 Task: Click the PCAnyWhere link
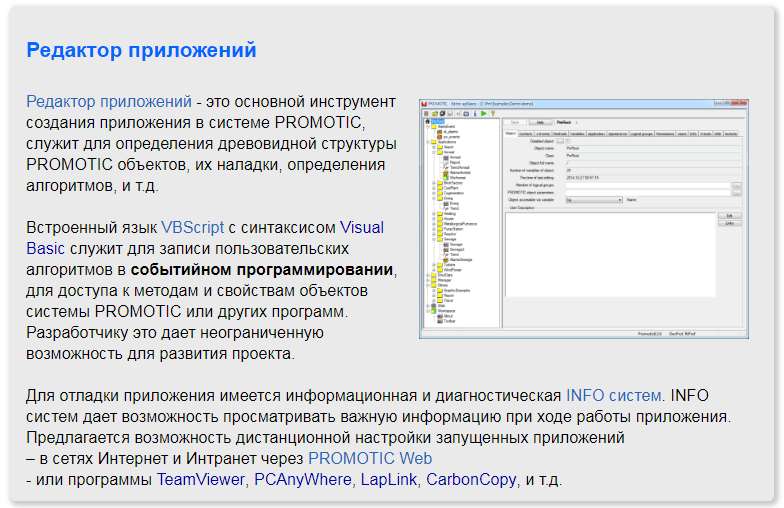tap(300, 480)
